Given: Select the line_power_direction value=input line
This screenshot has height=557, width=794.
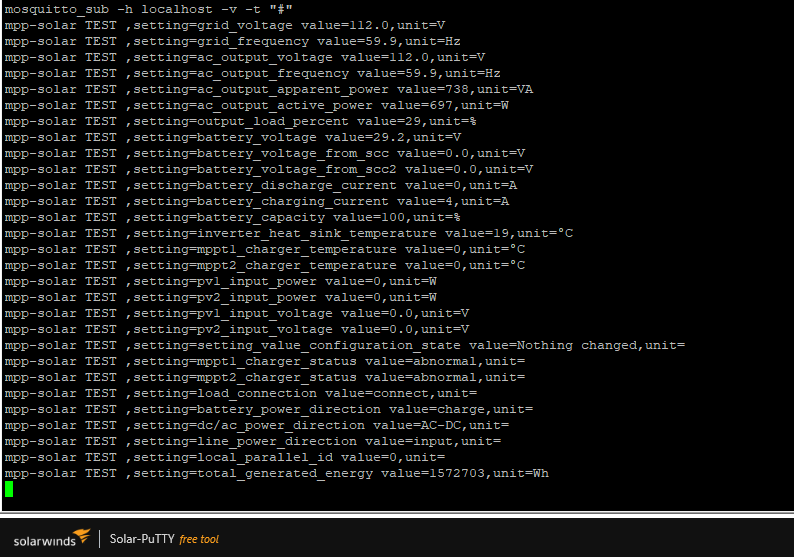Looking at the screenshot, I should pos(253,442).
